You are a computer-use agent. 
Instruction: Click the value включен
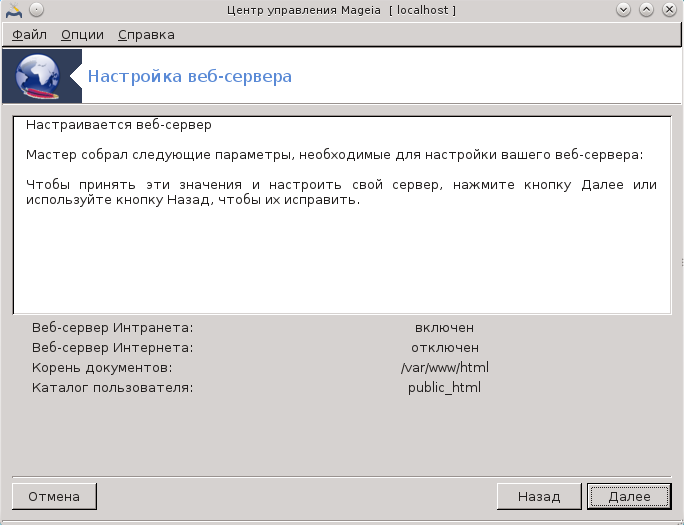pos(445,327)
